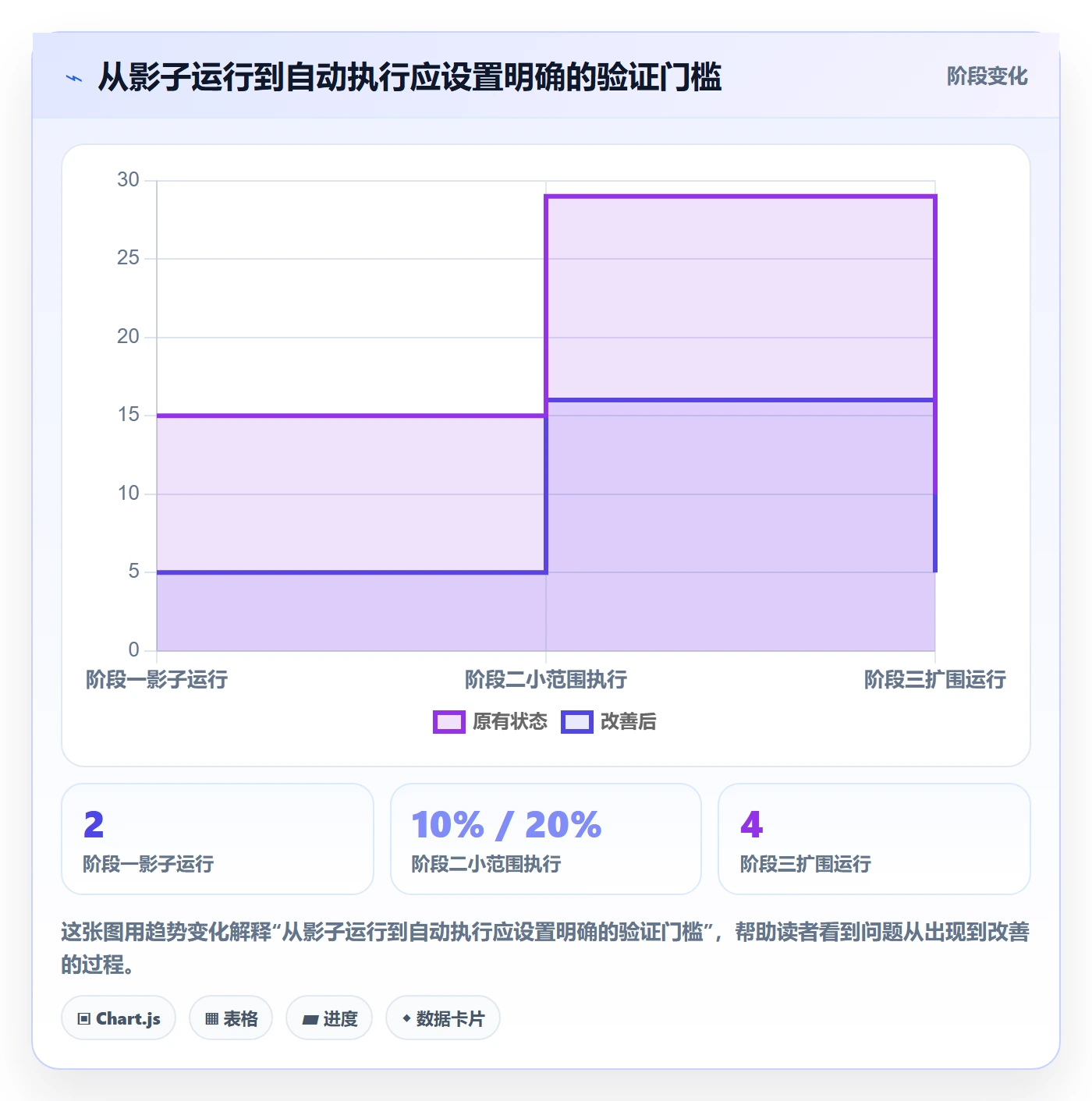Click y-axis tick label 25

[x=128, y=258]
